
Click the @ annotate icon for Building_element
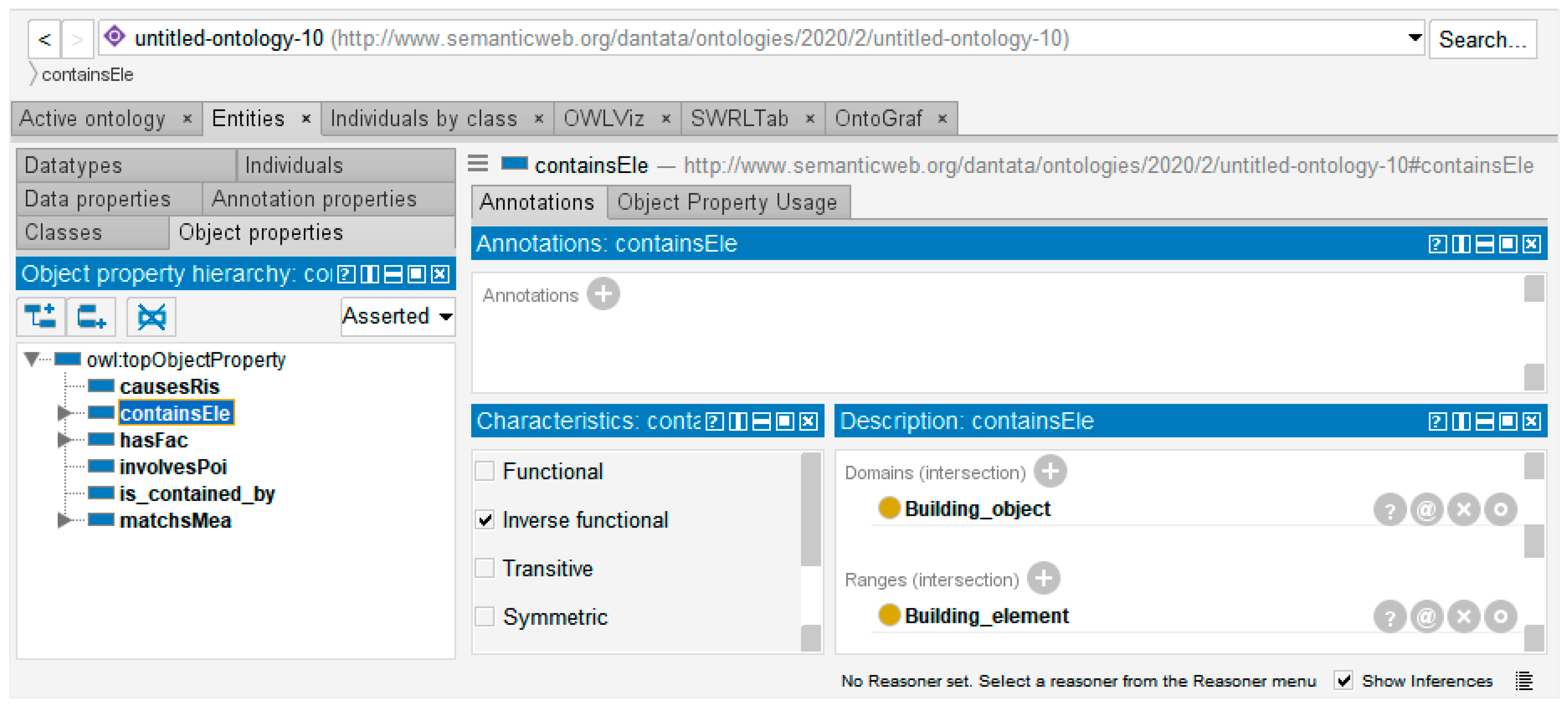[x=1426, y=617]
